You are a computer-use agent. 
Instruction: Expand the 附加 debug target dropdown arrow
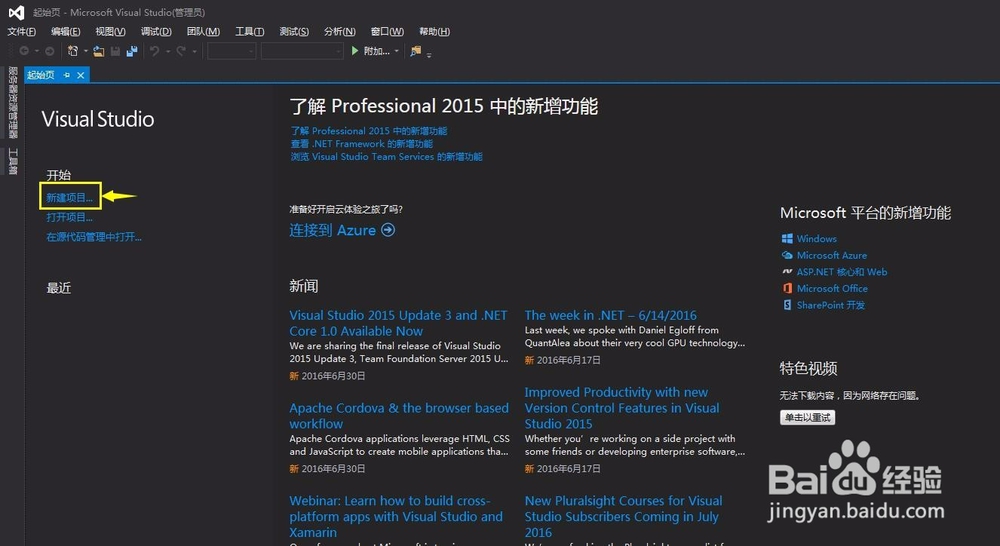[x=397, y=51]
